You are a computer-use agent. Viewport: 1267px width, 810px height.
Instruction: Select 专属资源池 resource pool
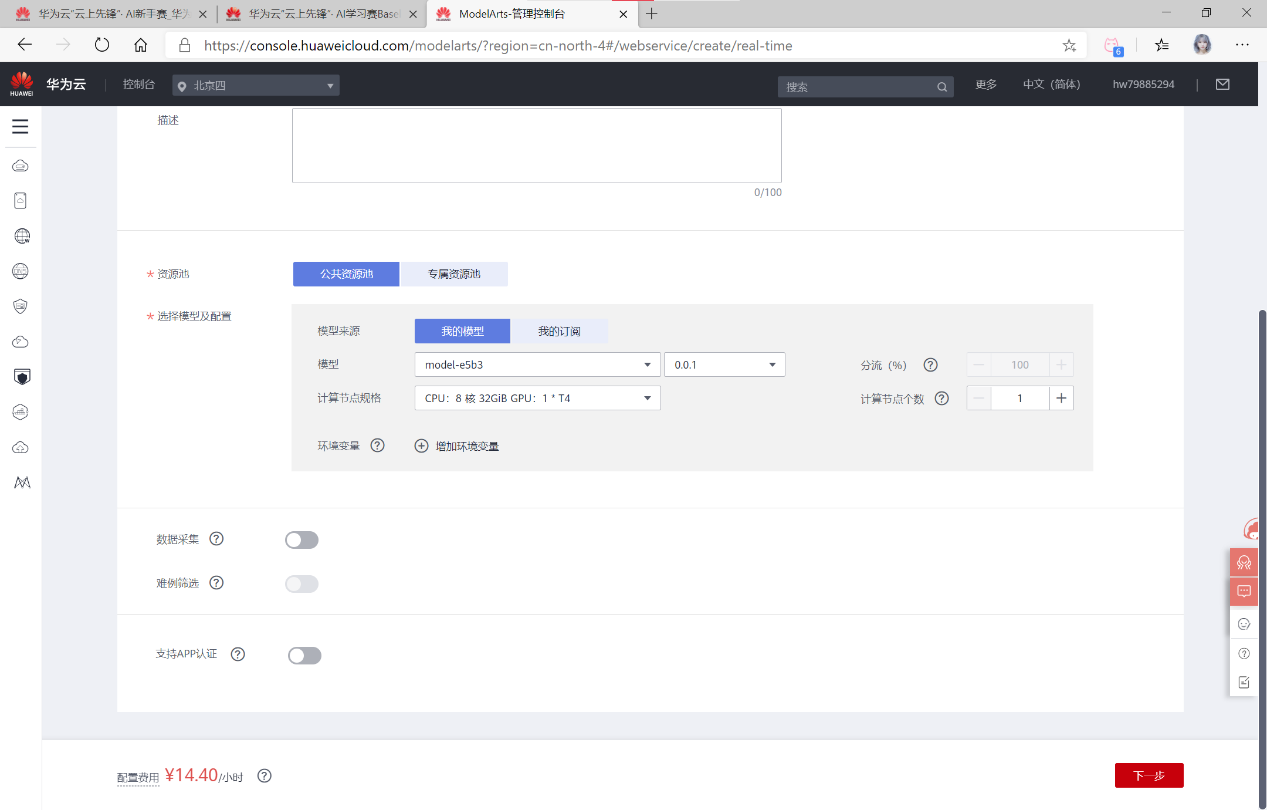454,274
